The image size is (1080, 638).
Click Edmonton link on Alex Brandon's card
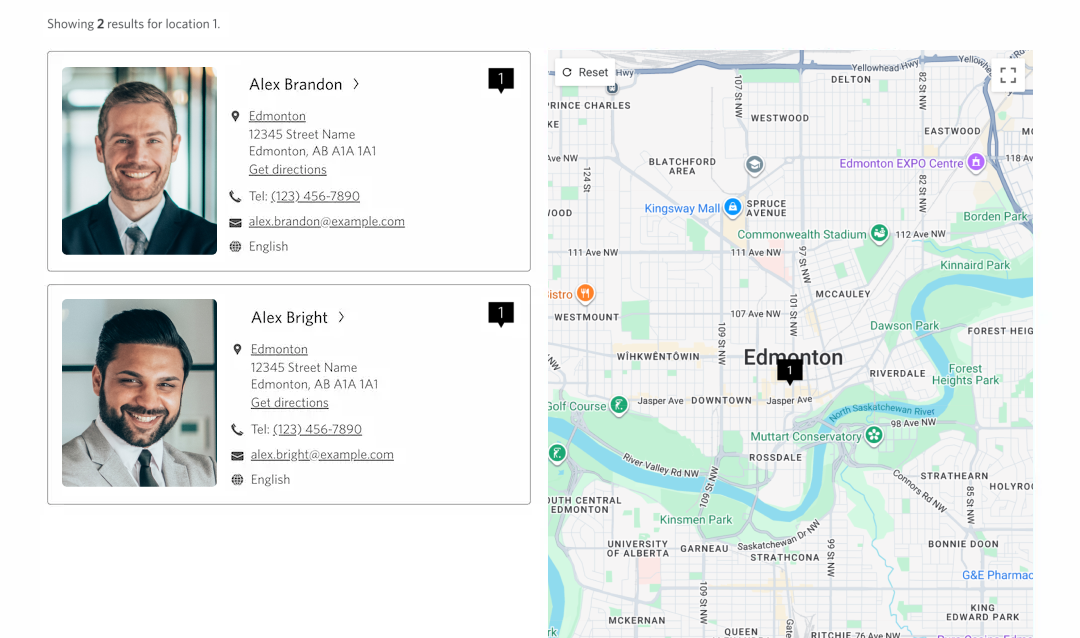277,116
